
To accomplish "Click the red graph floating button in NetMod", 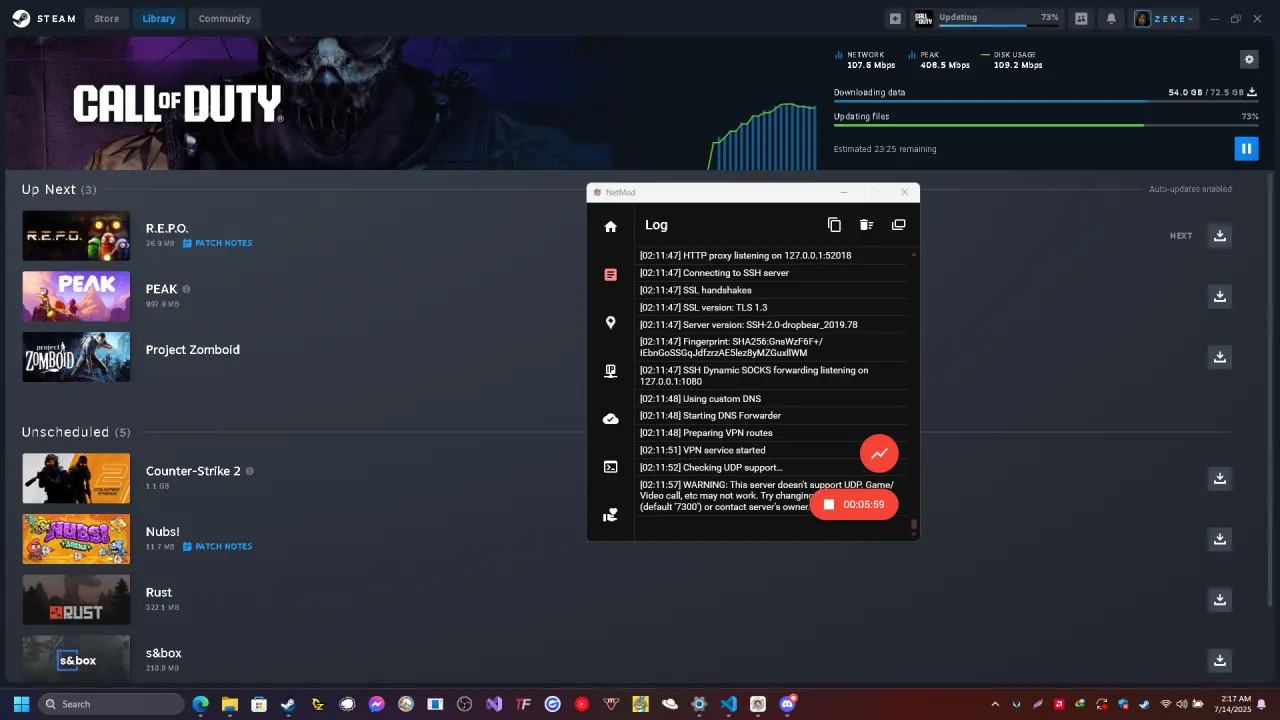I will tap(879, 453).
